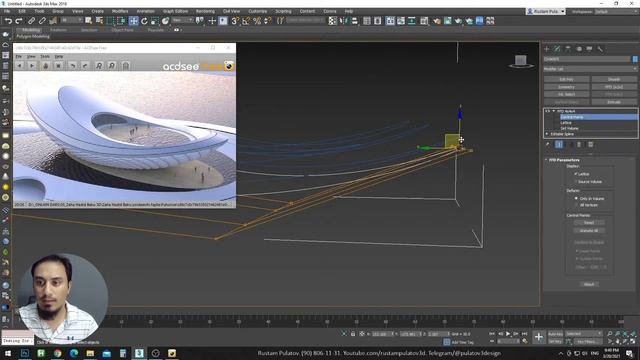Activate the Unlink Selection tool
640x360 pixels.
click(42, 20)
